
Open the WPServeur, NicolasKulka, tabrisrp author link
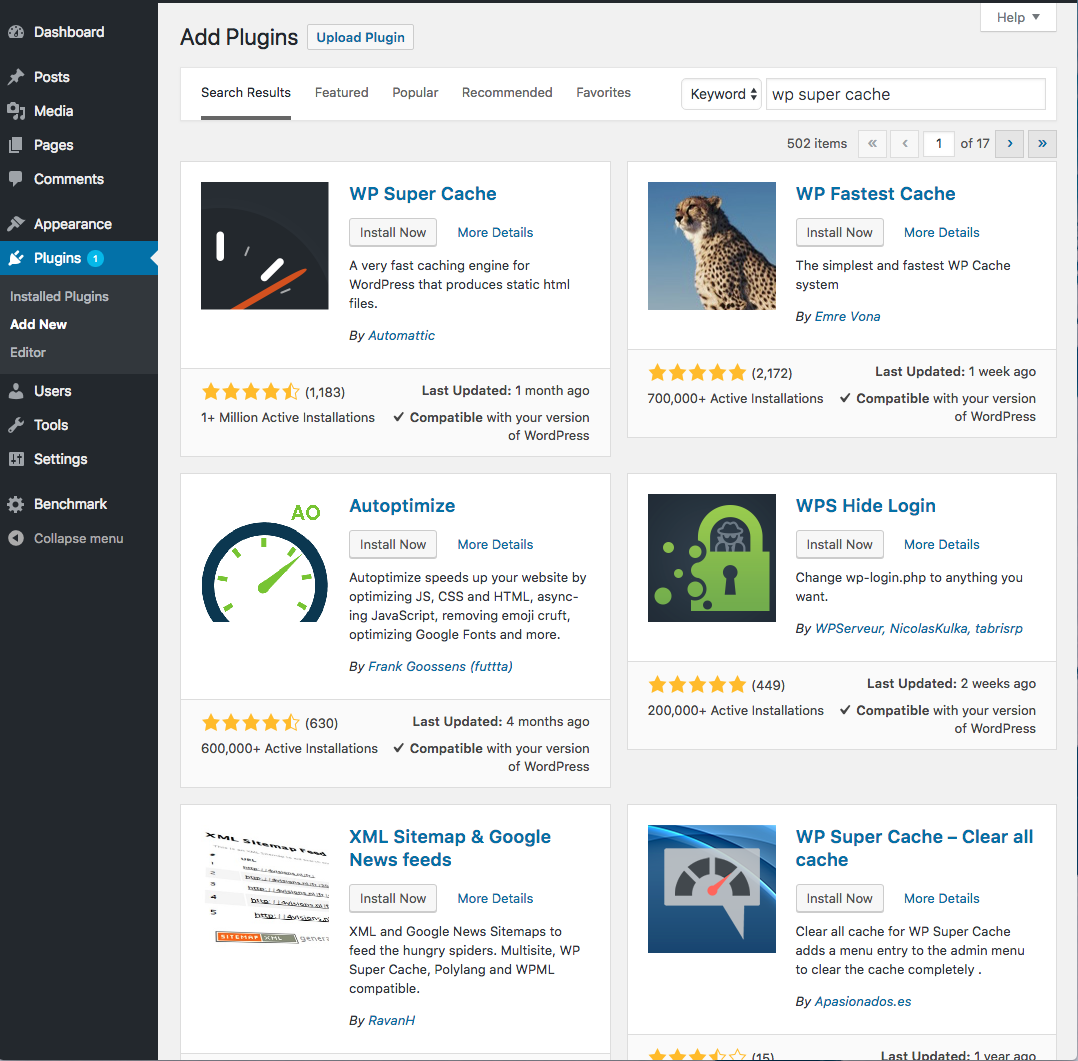click(x=918, y=628)
